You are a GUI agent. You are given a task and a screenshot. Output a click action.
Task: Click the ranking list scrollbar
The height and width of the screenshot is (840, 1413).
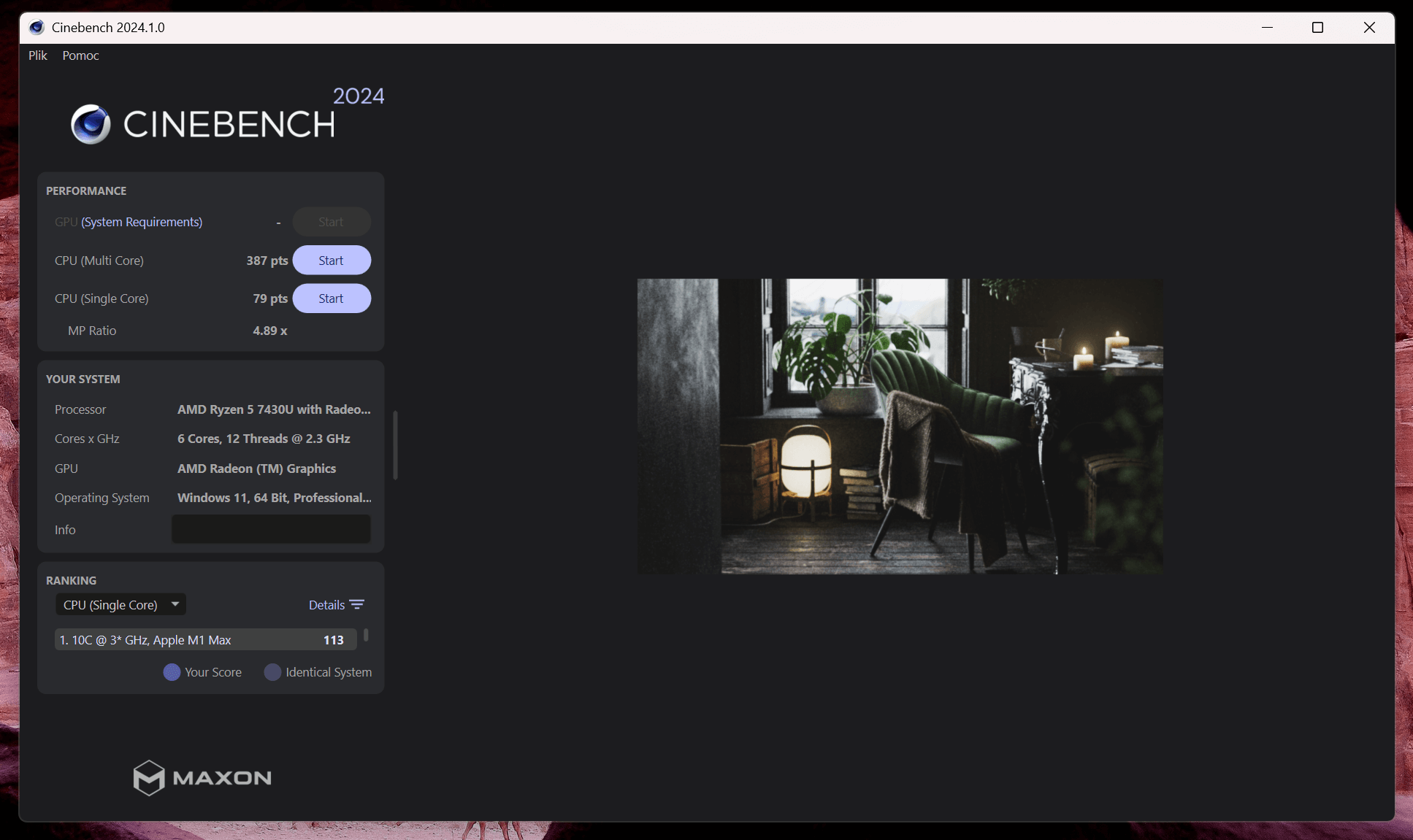(x=366, y=636)
